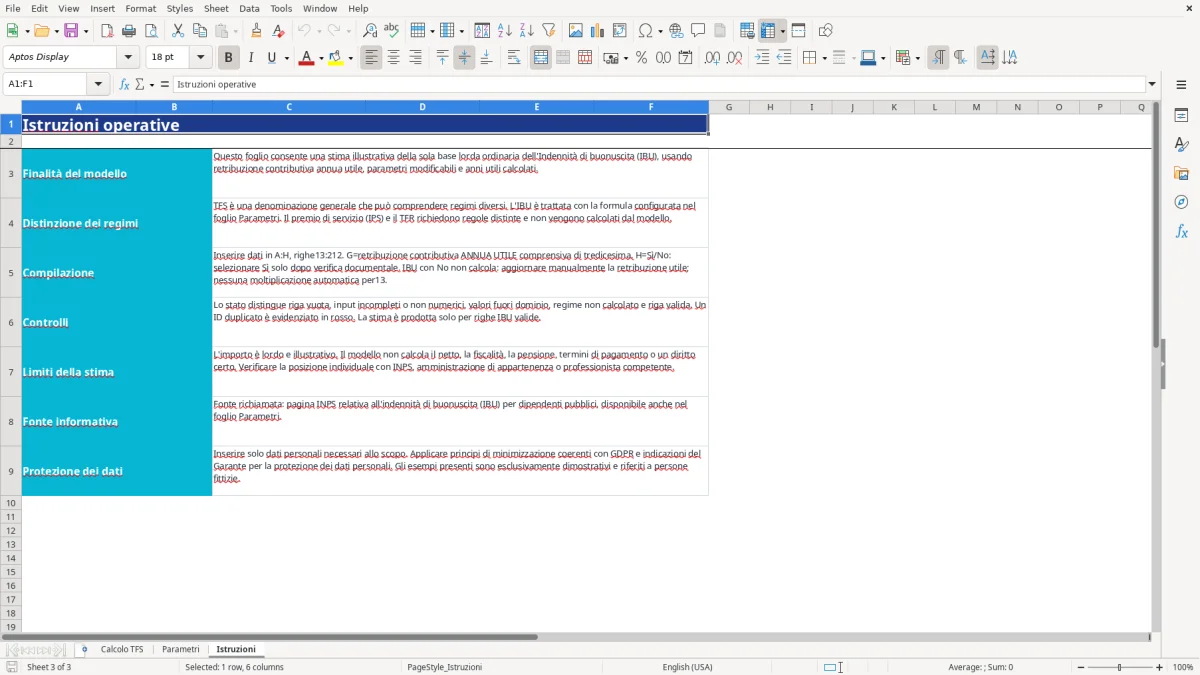Expand the Open document dropdown arrow

55,31
